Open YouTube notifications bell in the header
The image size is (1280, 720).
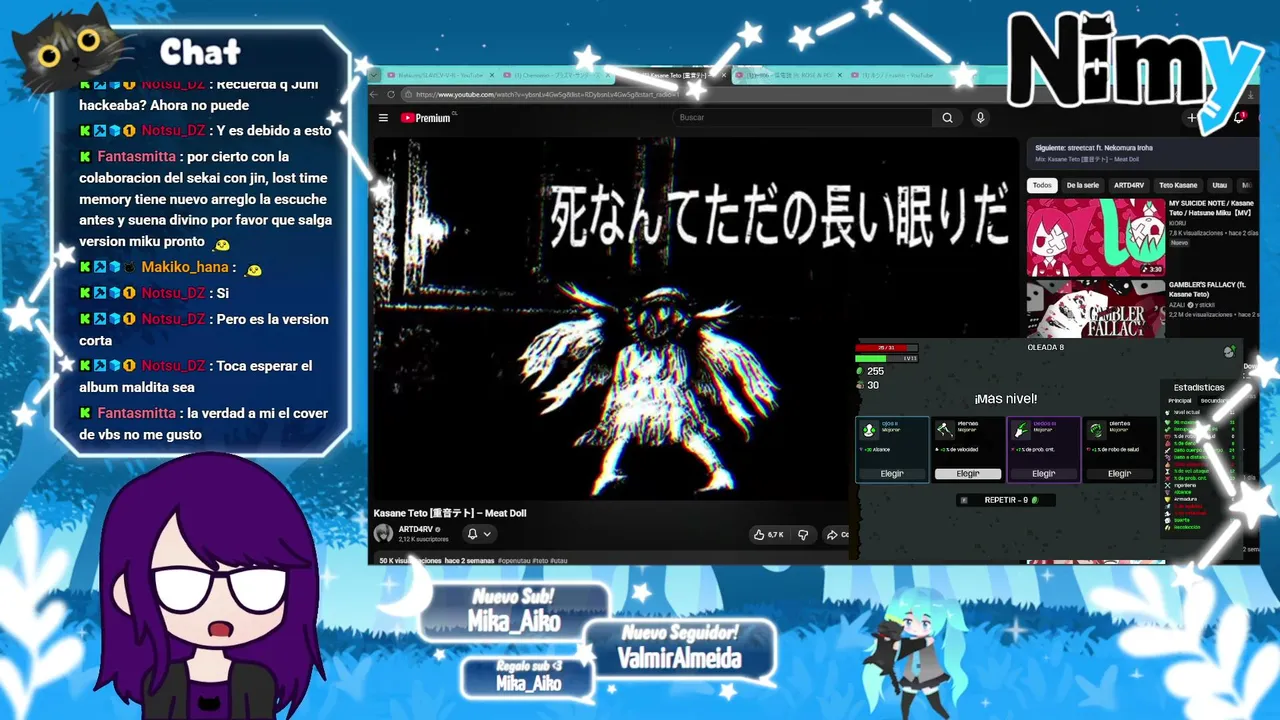(x=1239, y=118)
